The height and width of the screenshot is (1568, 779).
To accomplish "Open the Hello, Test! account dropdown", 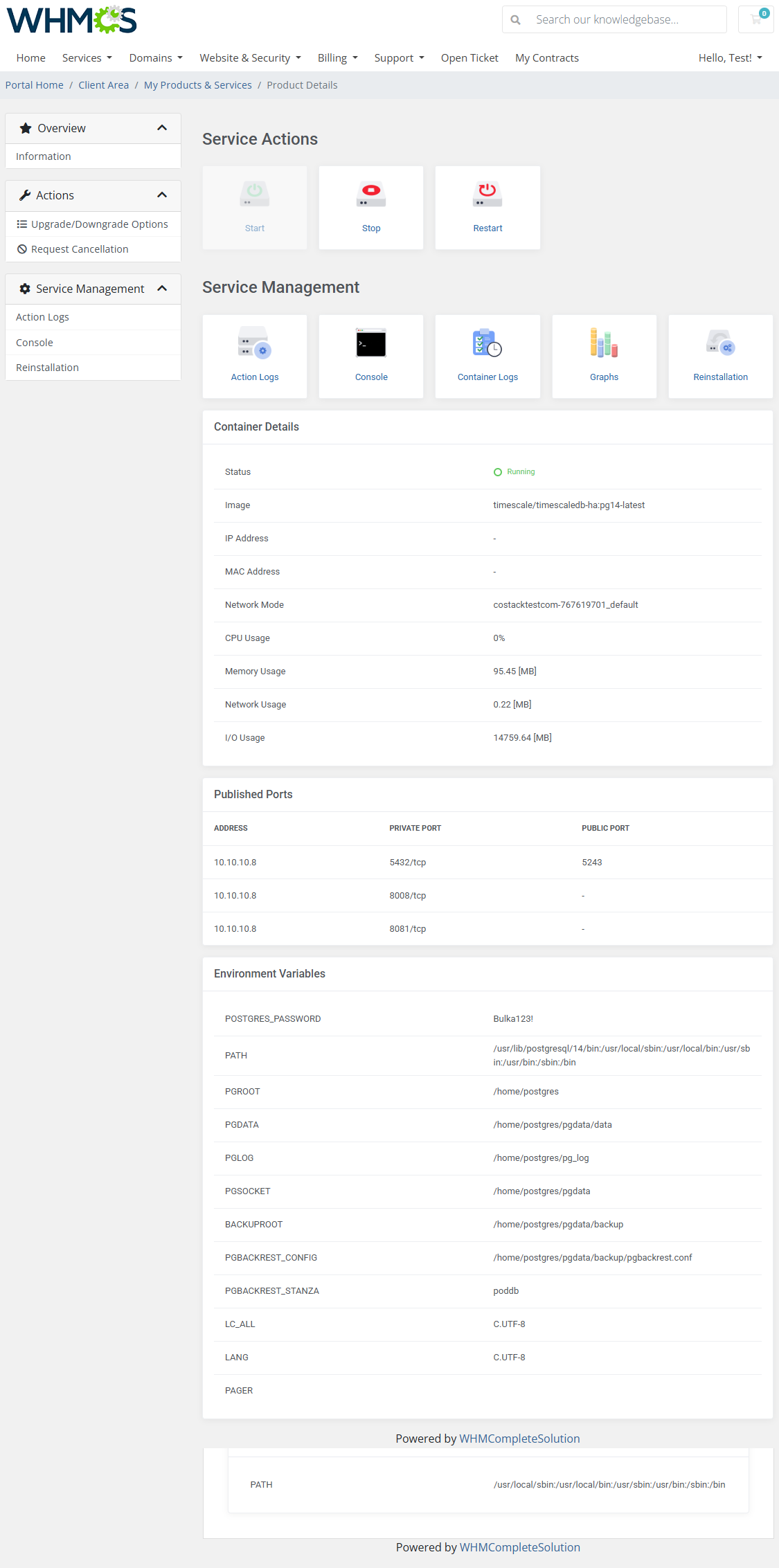I will click(731, 58).
